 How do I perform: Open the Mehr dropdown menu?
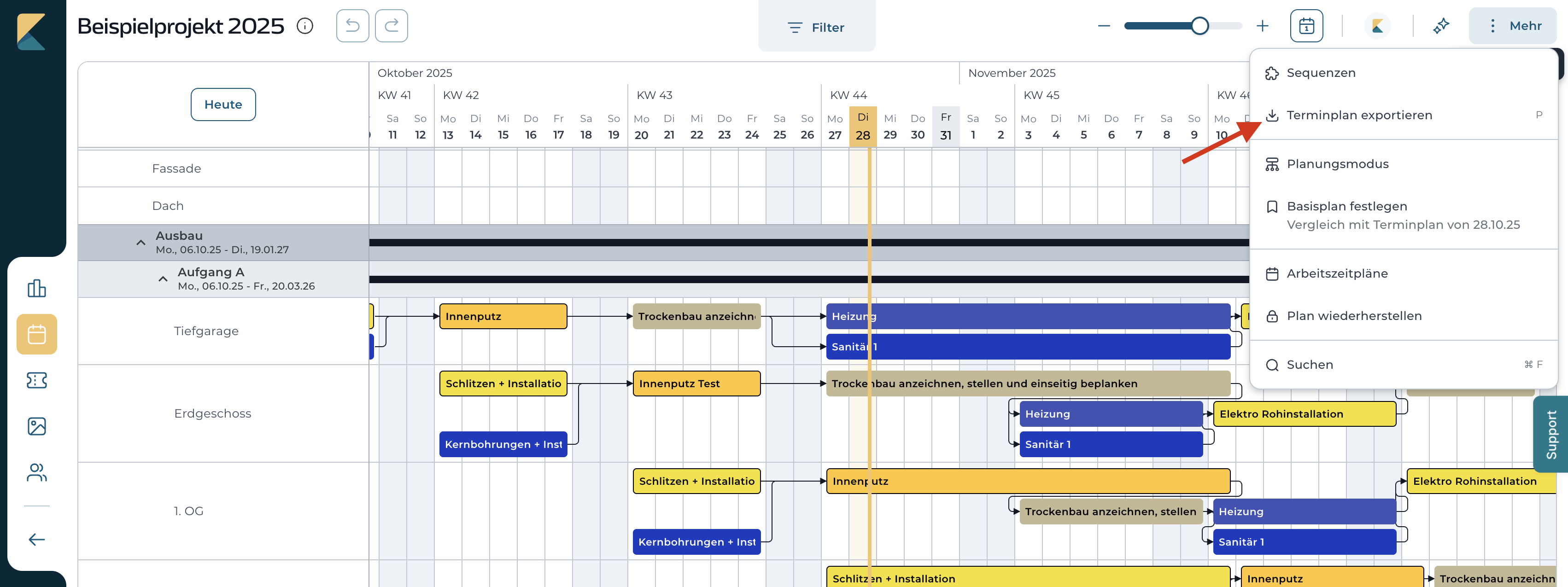[x=1513, y=26]
